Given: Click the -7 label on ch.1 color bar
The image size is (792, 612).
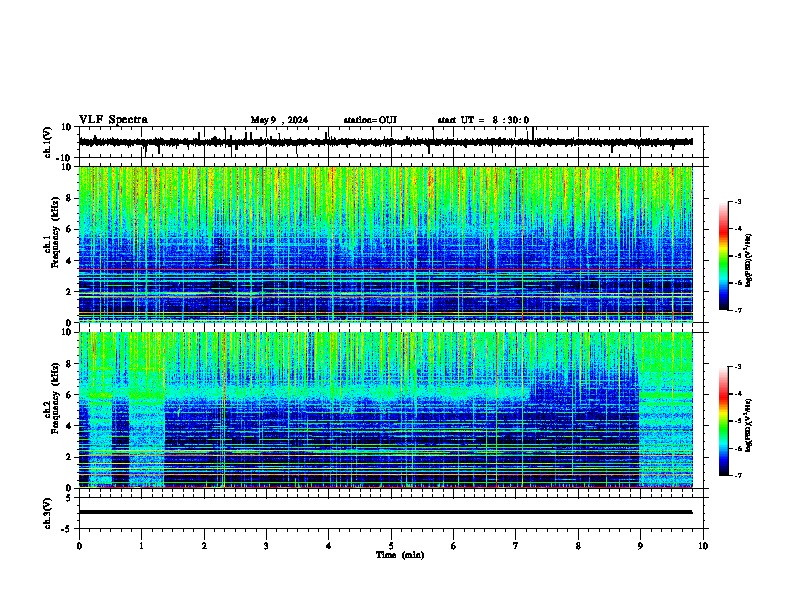Looking at the screenshot, I should tap(737, 310).
